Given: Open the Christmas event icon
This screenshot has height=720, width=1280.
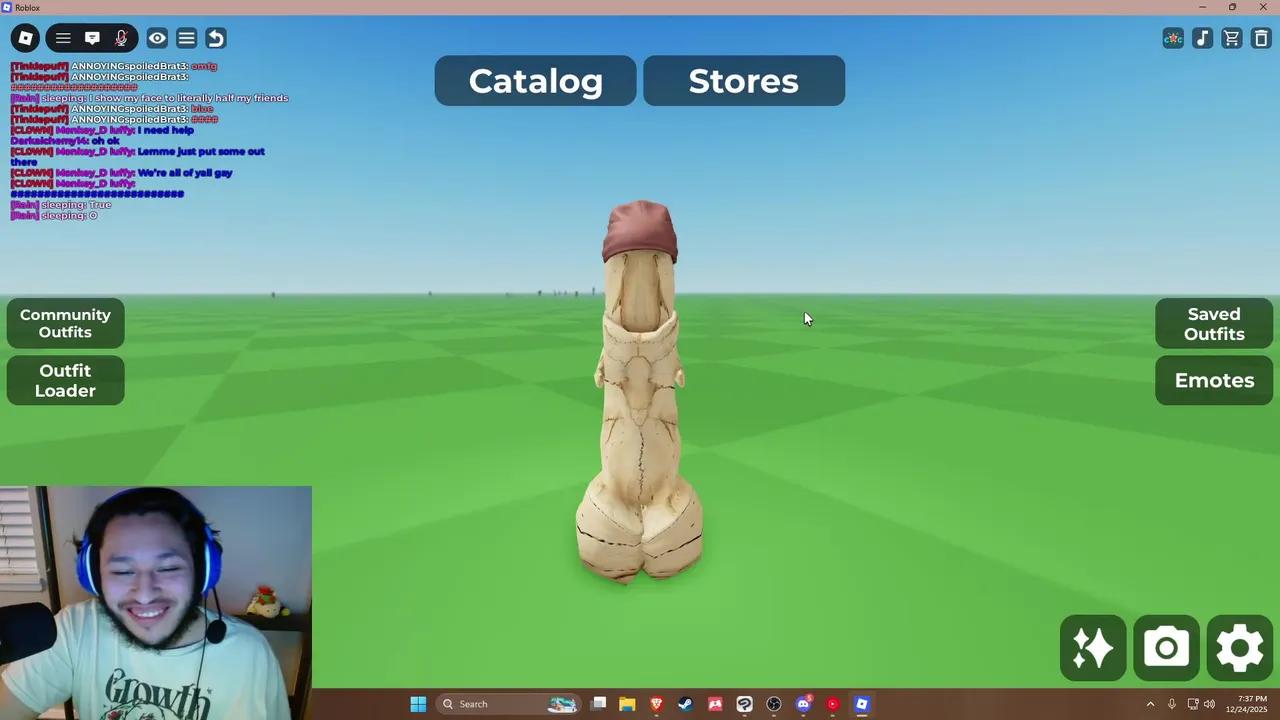Looking at the screenshot, I should click(1173, 38).
